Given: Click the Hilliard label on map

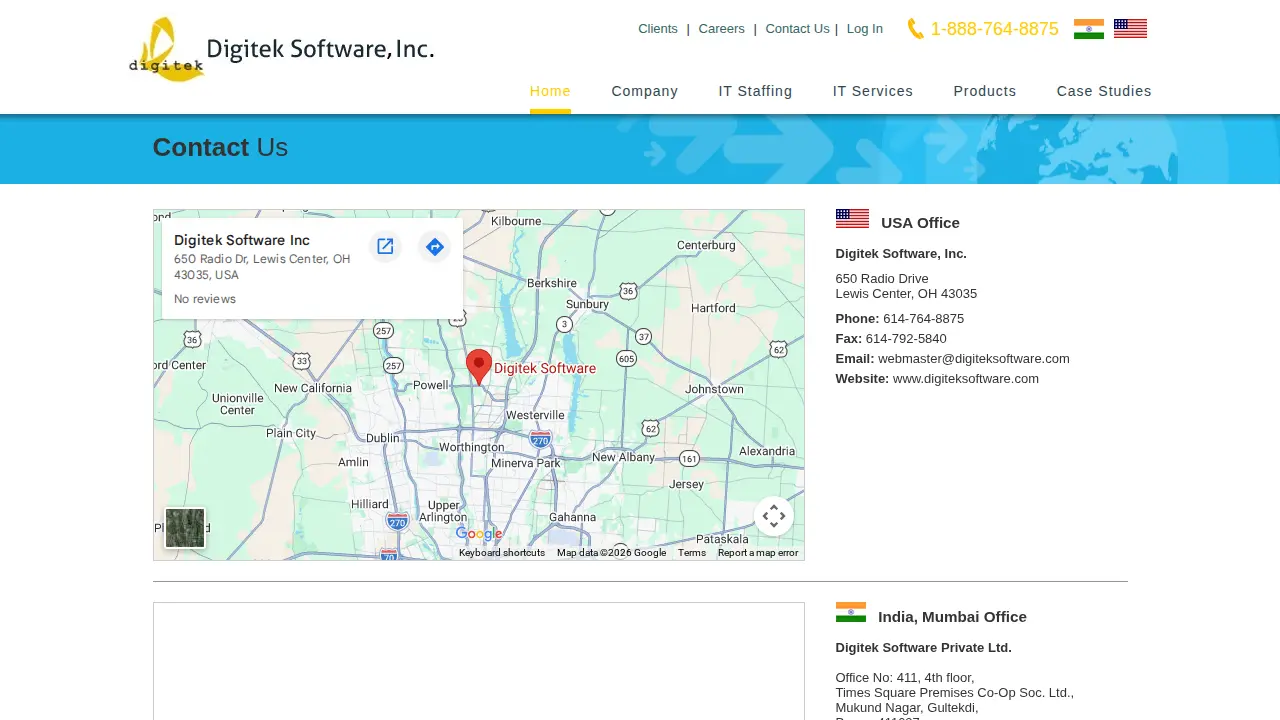Looking at the screenshot, I should point(370,504).
